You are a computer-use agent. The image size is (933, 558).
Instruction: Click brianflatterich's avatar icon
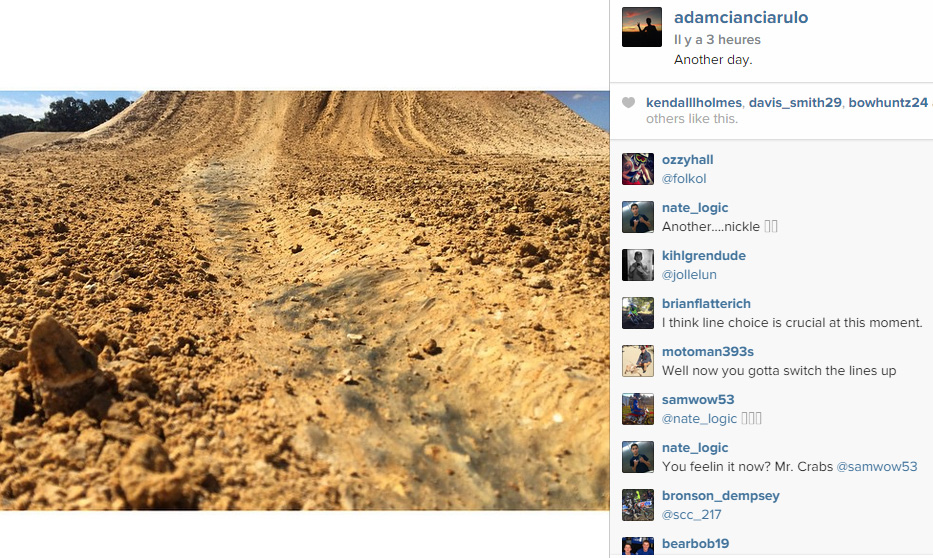(x=638, y=313)
